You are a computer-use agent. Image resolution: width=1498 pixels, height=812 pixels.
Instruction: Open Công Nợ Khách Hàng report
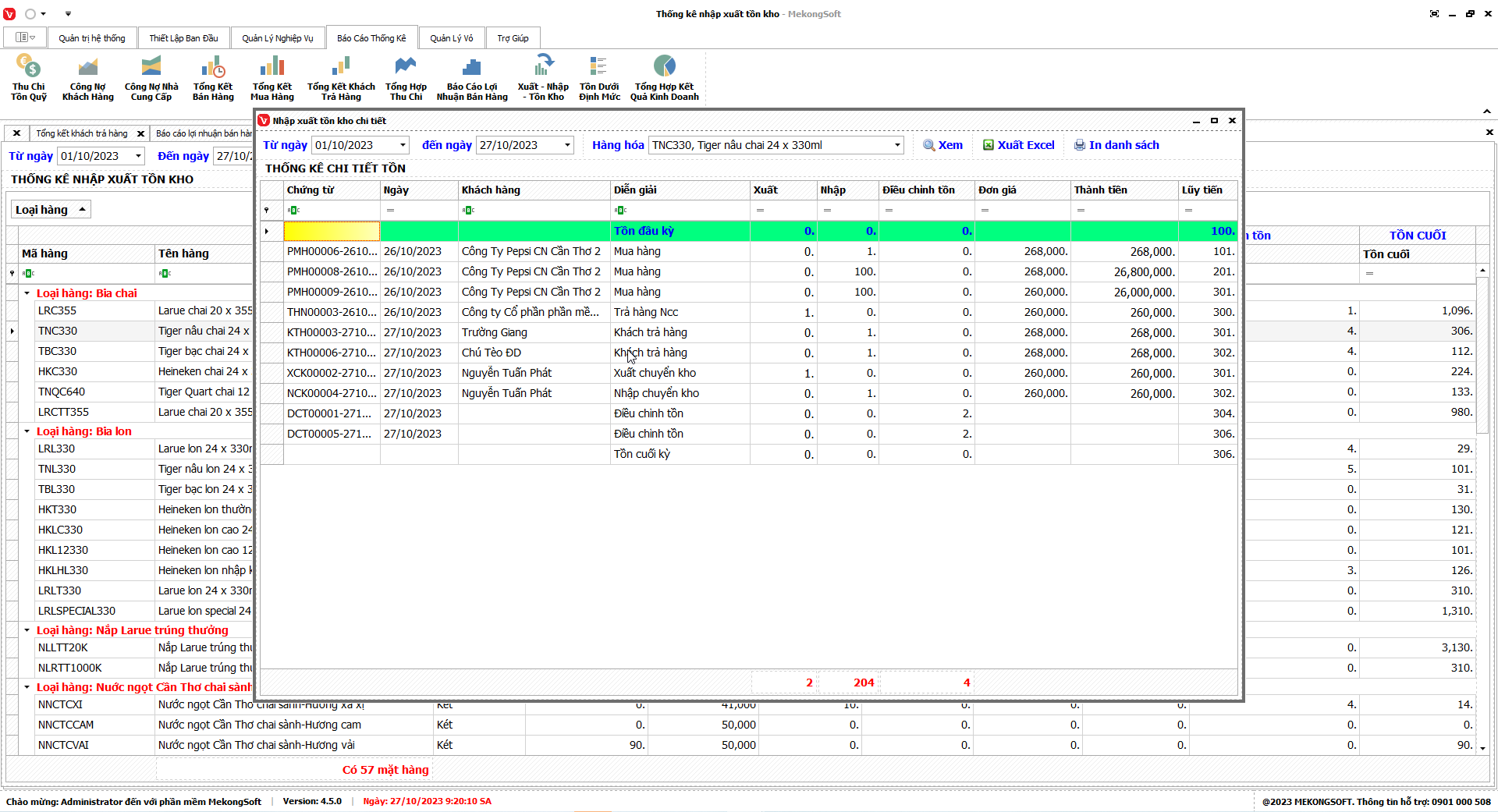(87, 77)
